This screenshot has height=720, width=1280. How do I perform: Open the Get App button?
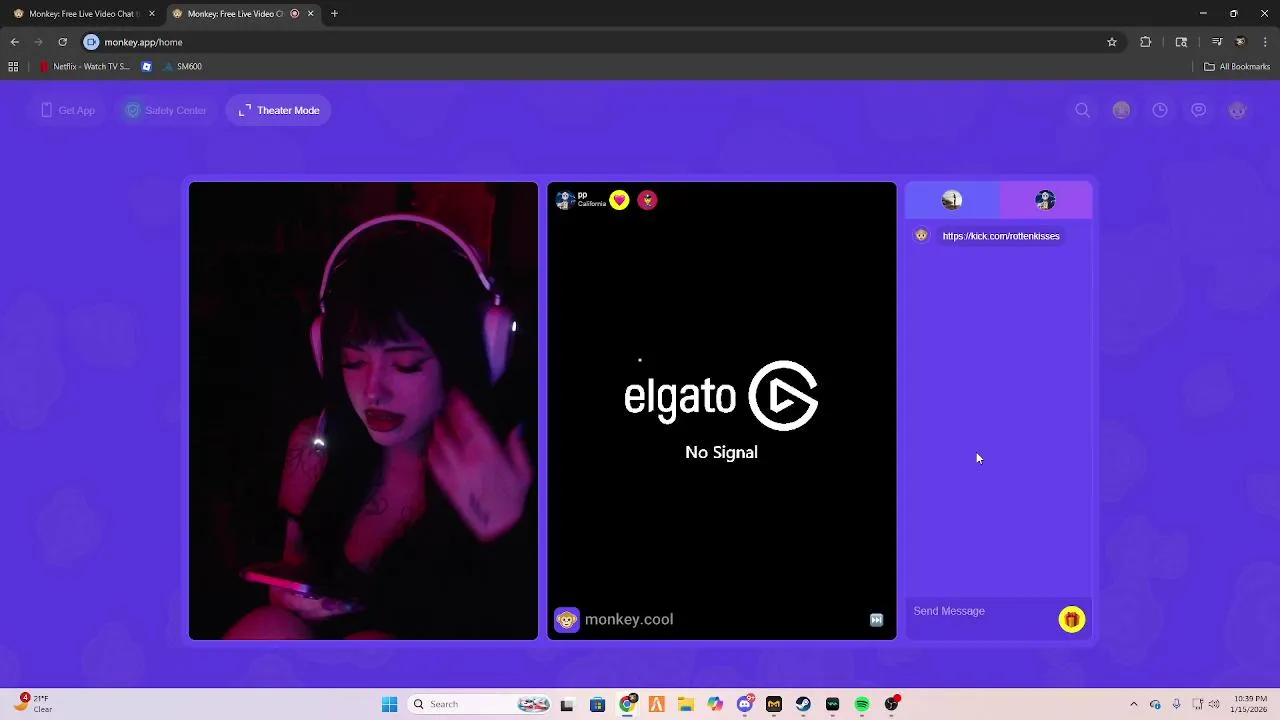[x=68, y=110]
